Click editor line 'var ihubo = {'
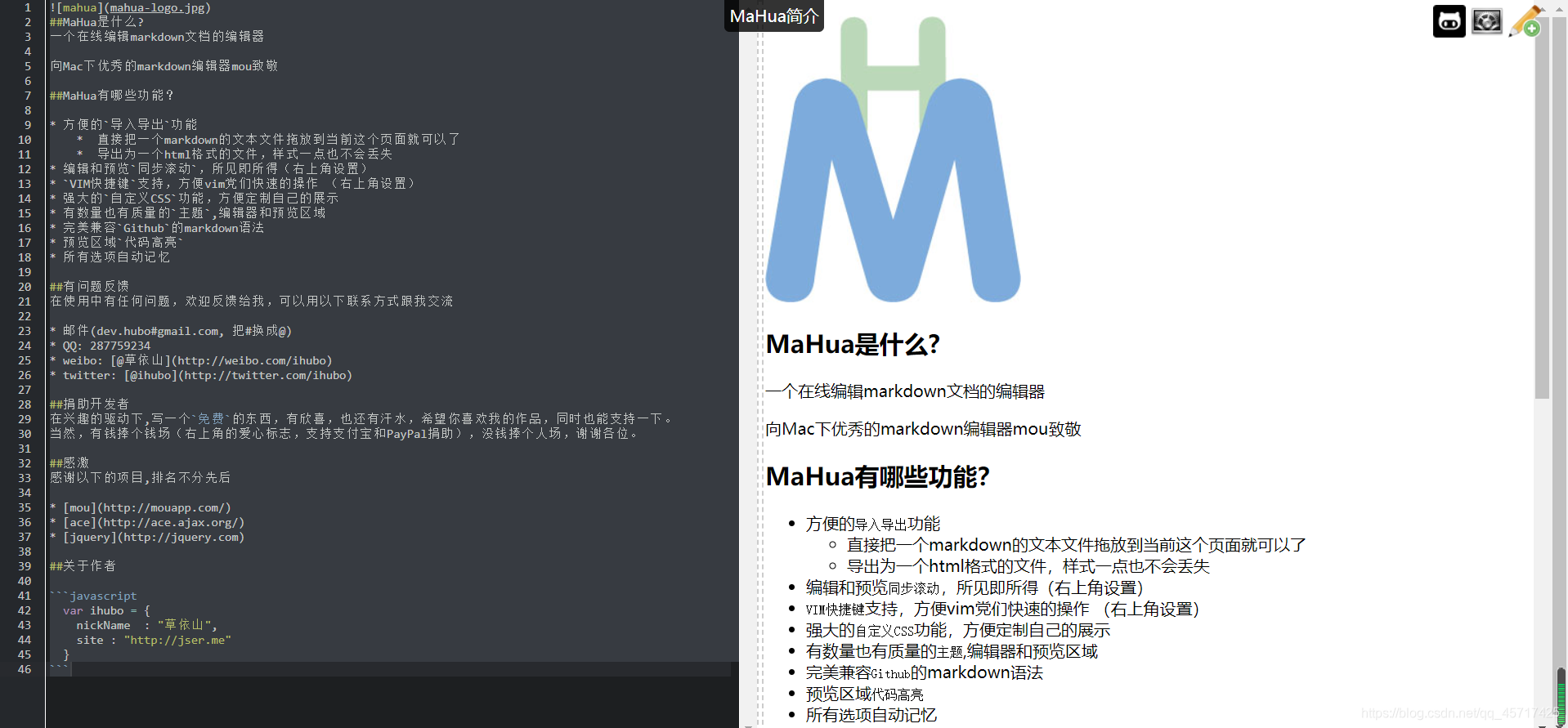Screen dimensions: 1568x728 (x=106, y=610)
